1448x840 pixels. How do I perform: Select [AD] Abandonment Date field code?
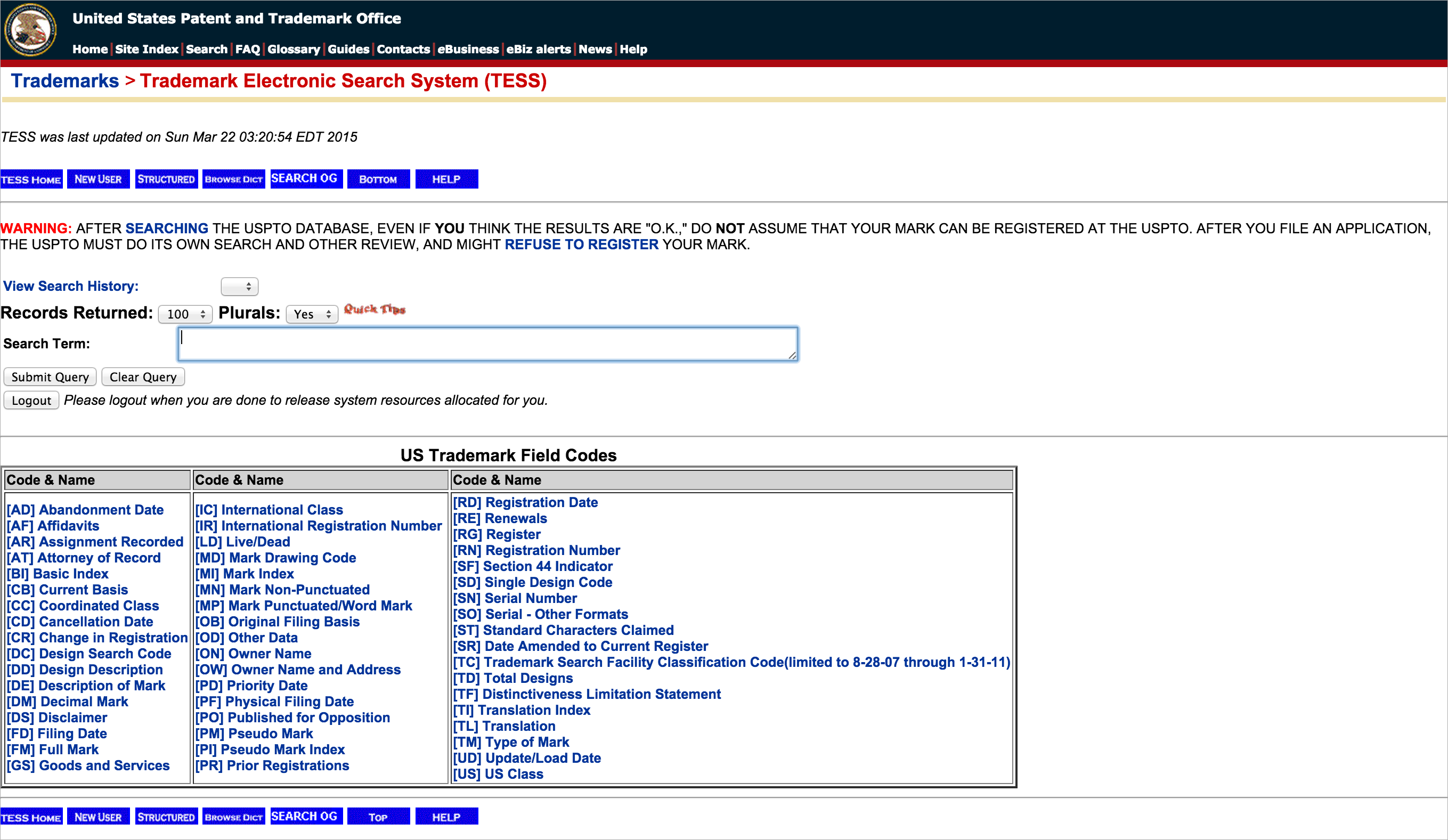click(85, 510)
